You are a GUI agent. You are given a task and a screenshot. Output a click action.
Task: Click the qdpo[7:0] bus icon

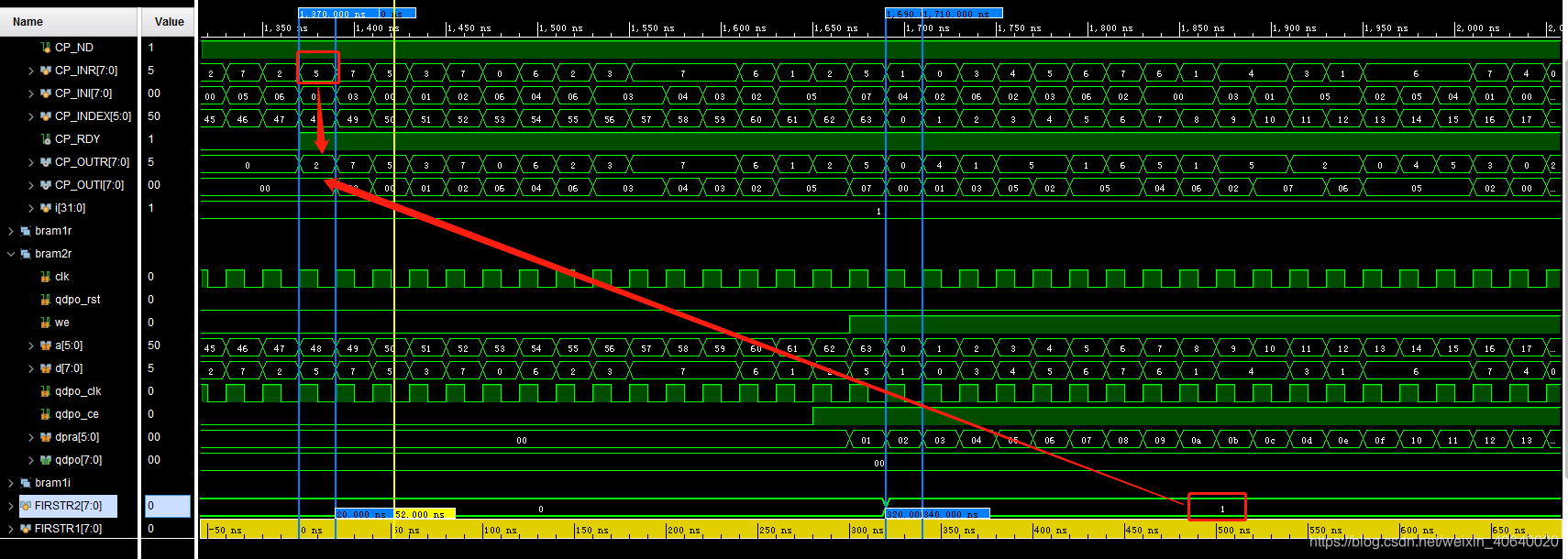tap(46, 460)
